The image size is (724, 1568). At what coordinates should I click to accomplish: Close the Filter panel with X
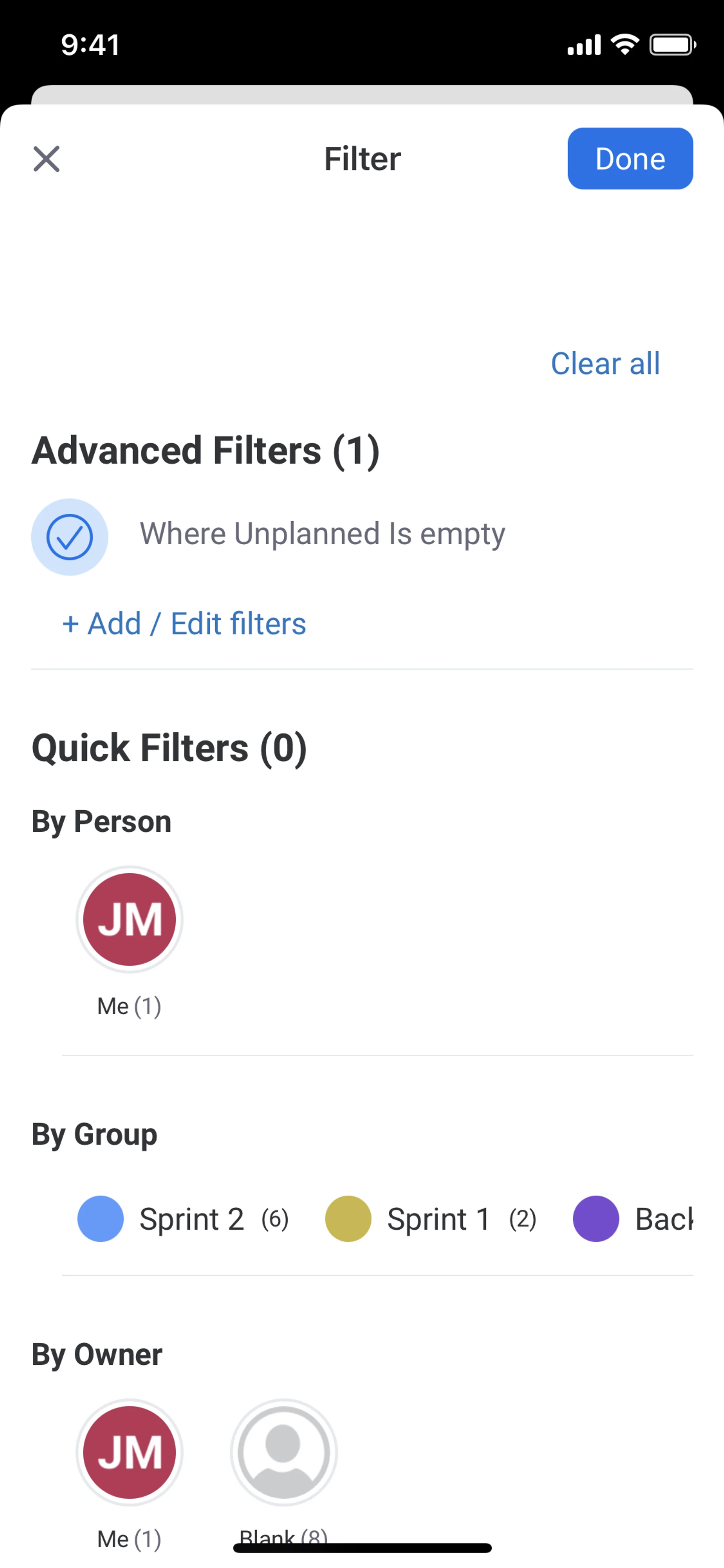pyautogui.click(x=46, y=159)
